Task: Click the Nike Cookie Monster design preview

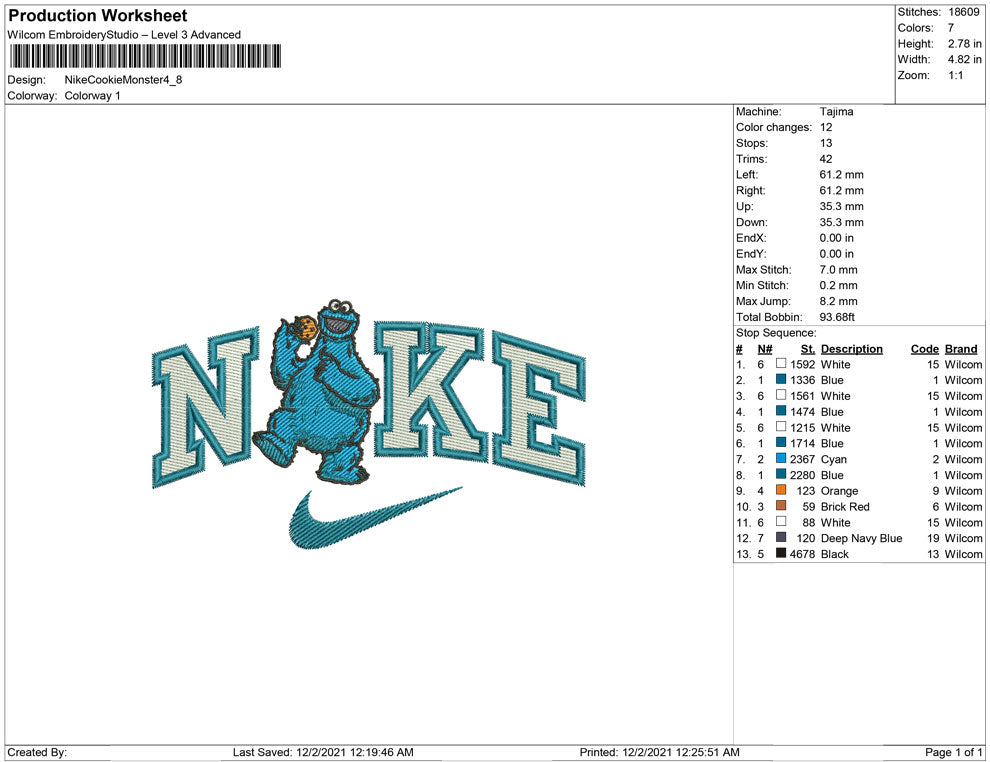Action: (369, 423)
